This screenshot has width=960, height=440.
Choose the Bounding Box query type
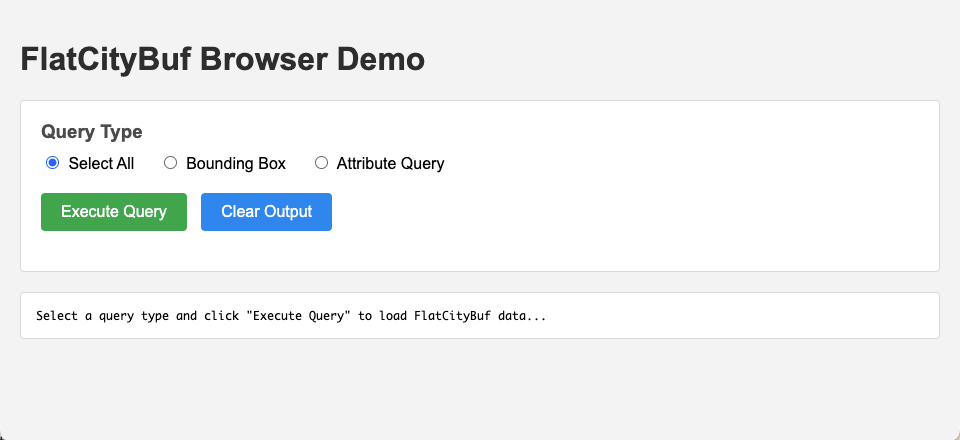pos(171,163)
